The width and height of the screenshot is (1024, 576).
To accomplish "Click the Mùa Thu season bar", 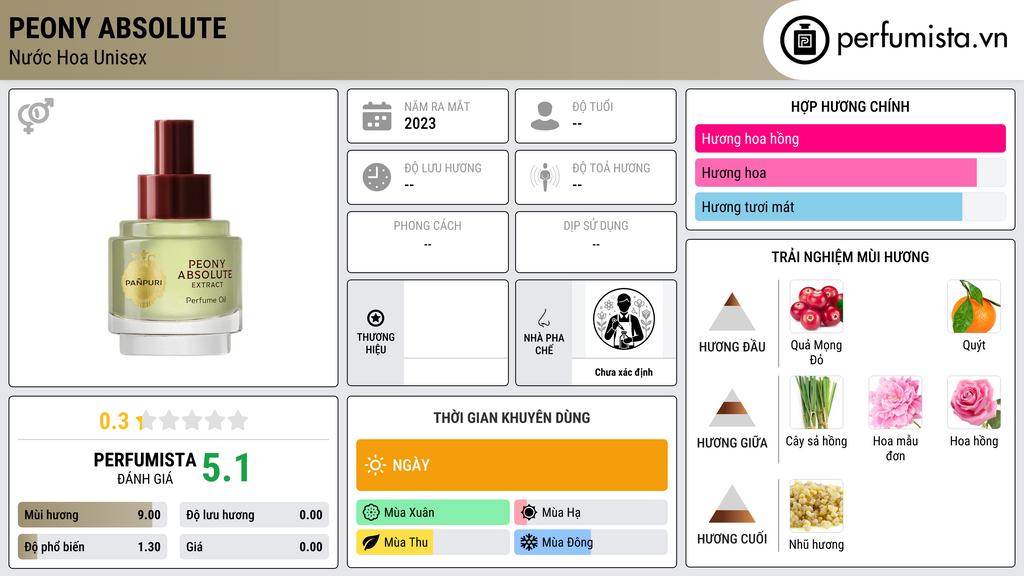I will coord(433,542).
